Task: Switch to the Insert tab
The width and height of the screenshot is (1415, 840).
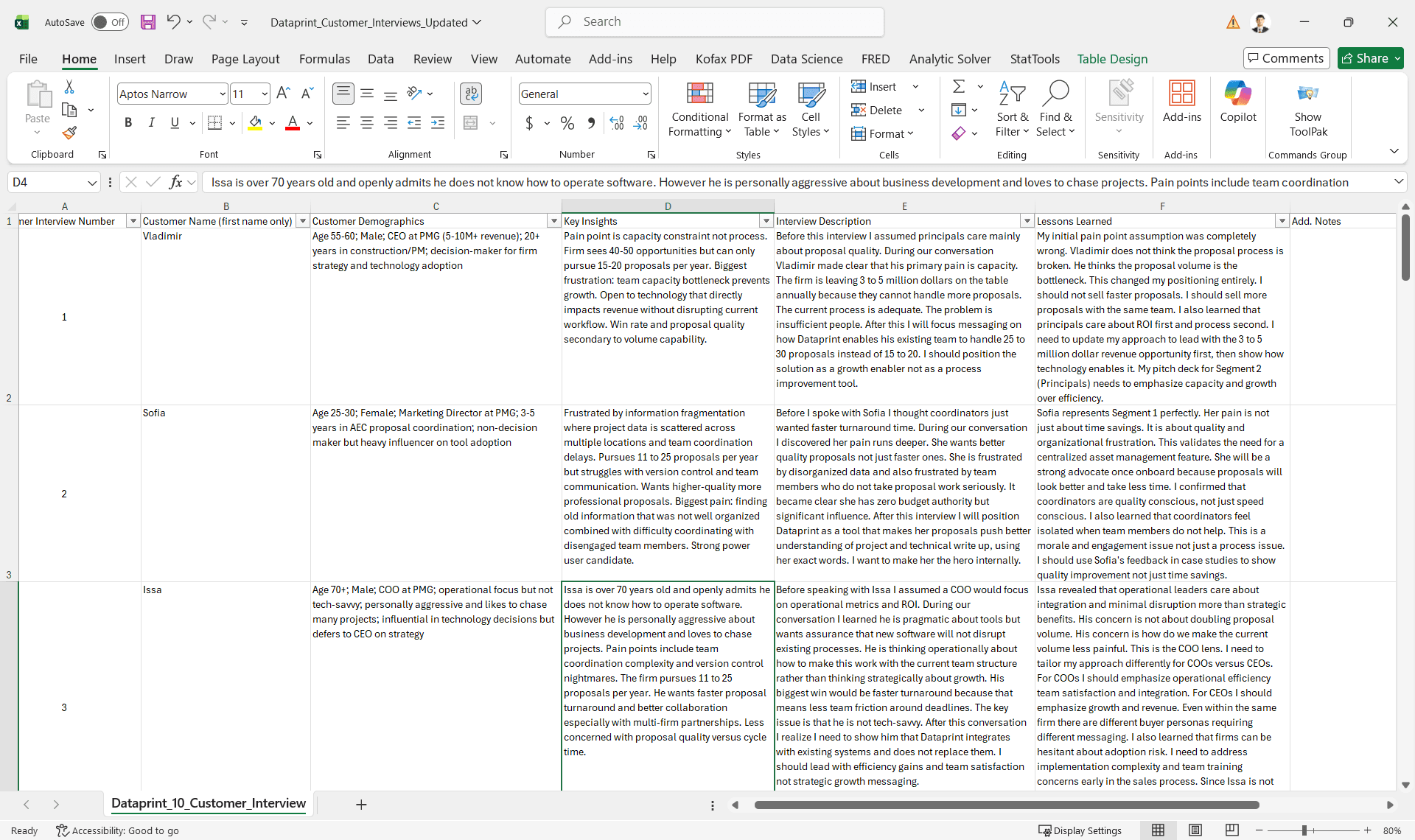Action: click(130, 59)
